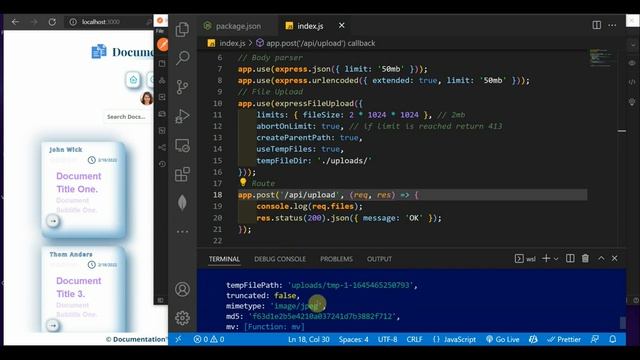Split the editor right
640x360 pixels.
coord(597,25)
